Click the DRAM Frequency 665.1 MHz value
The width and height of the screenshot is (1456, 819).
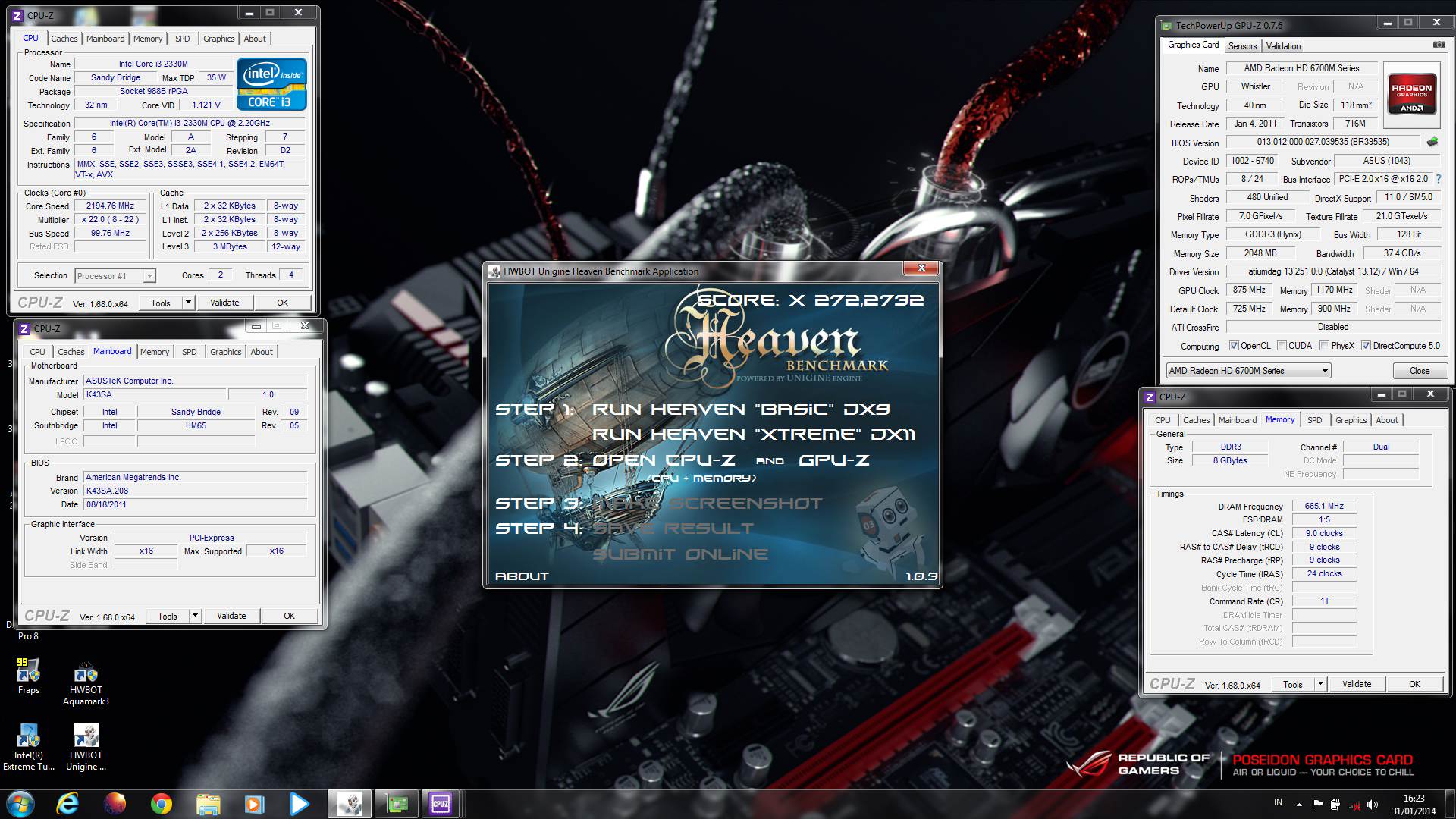click(1324, 506)
